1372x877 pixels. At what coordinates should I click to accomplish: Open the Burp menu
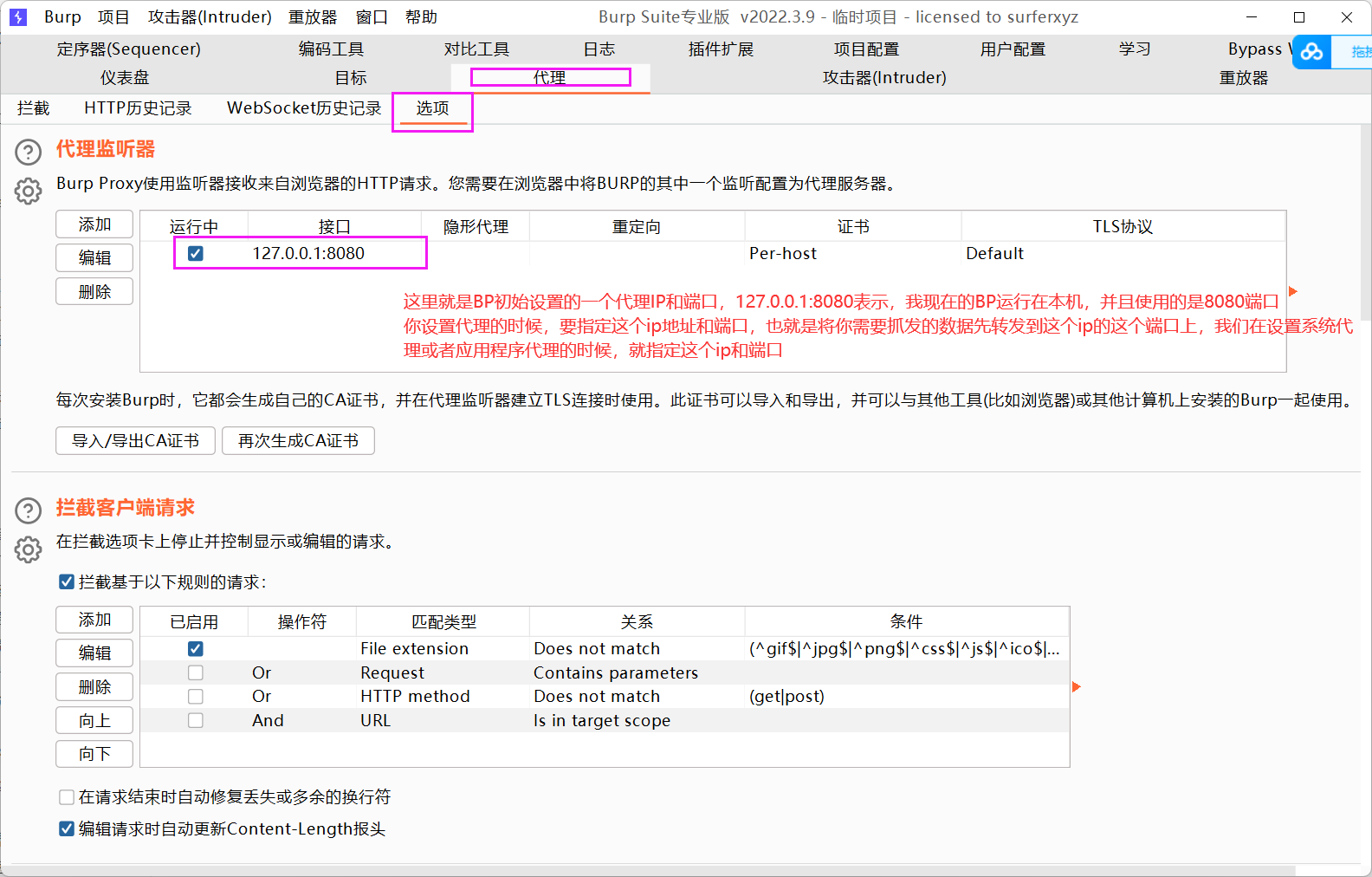(x=62, y=17)
